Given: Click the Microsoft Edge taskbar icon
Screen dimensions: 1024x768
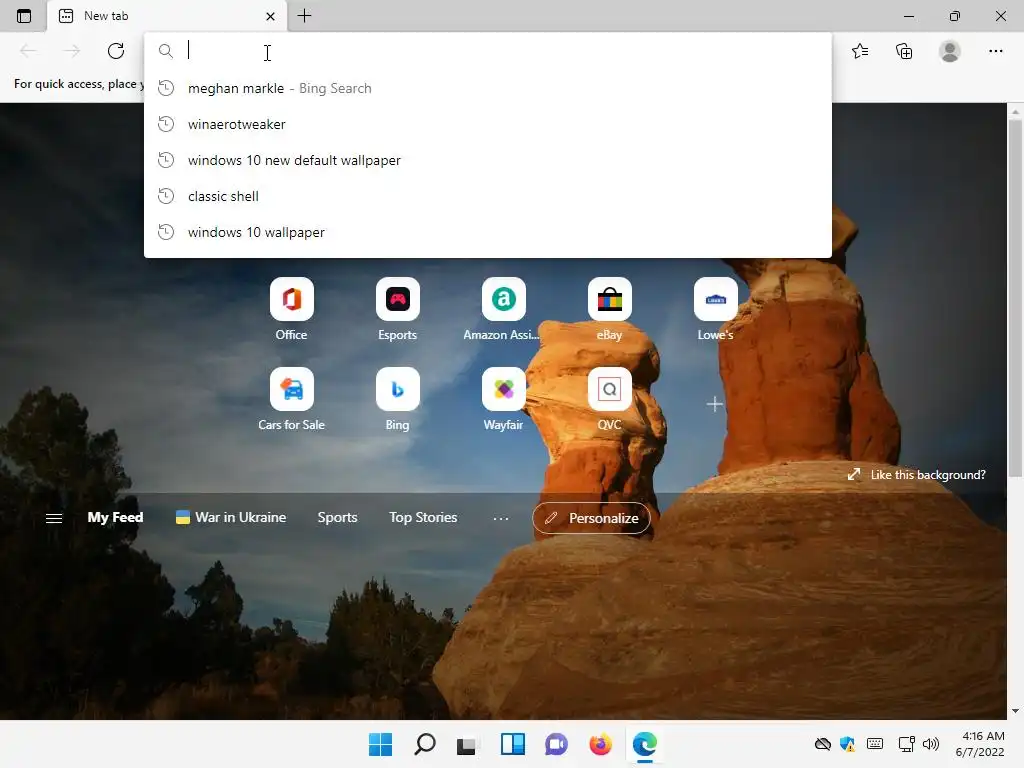Looking at the screenshot, I should (645, 744).
